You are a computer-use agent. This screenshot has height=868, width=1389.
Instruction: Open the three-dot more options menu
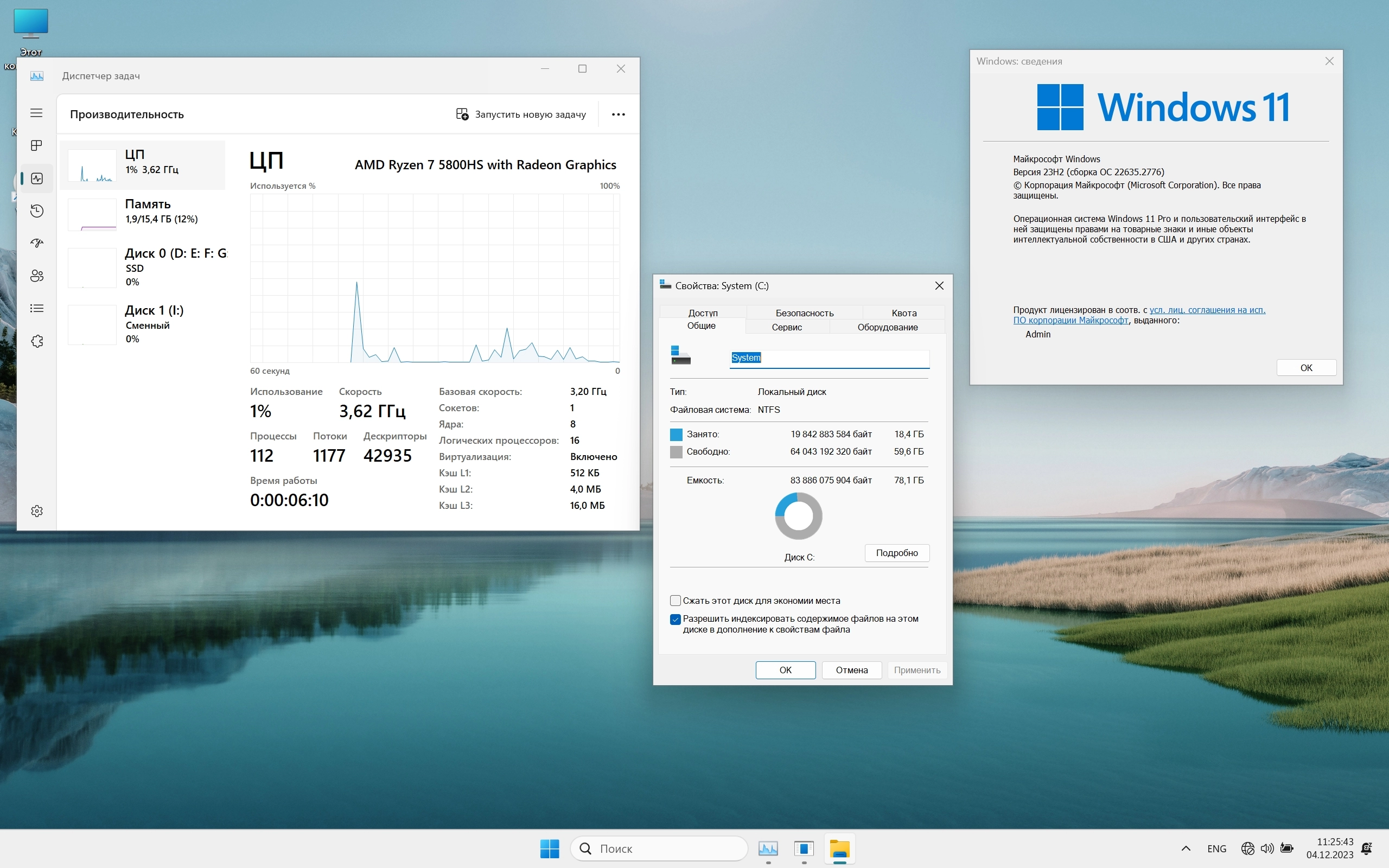(x=618, y=114)
